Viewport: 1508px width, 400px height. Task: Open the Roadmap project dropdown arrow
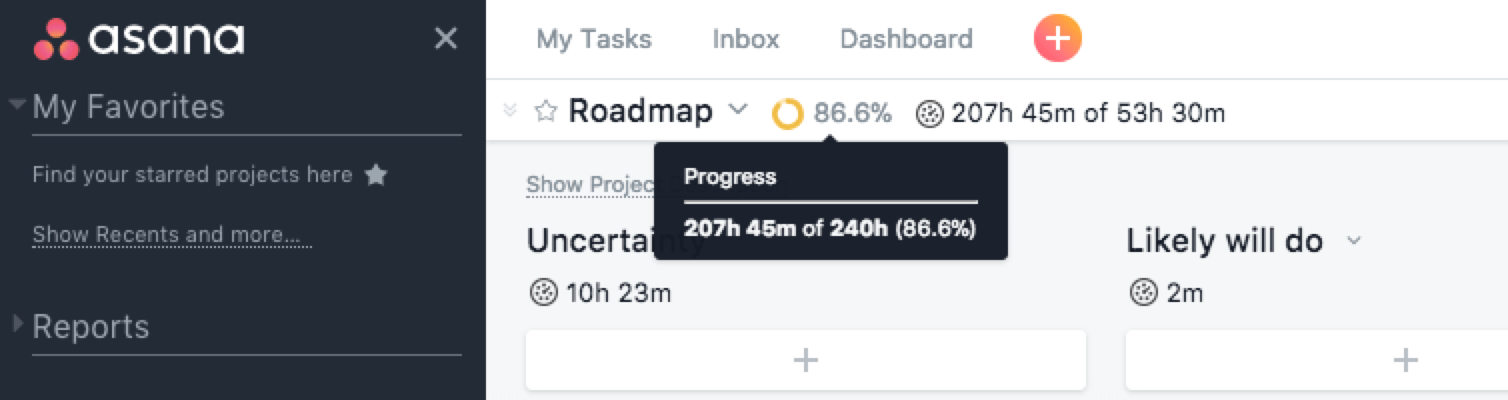tap(738, 110)
